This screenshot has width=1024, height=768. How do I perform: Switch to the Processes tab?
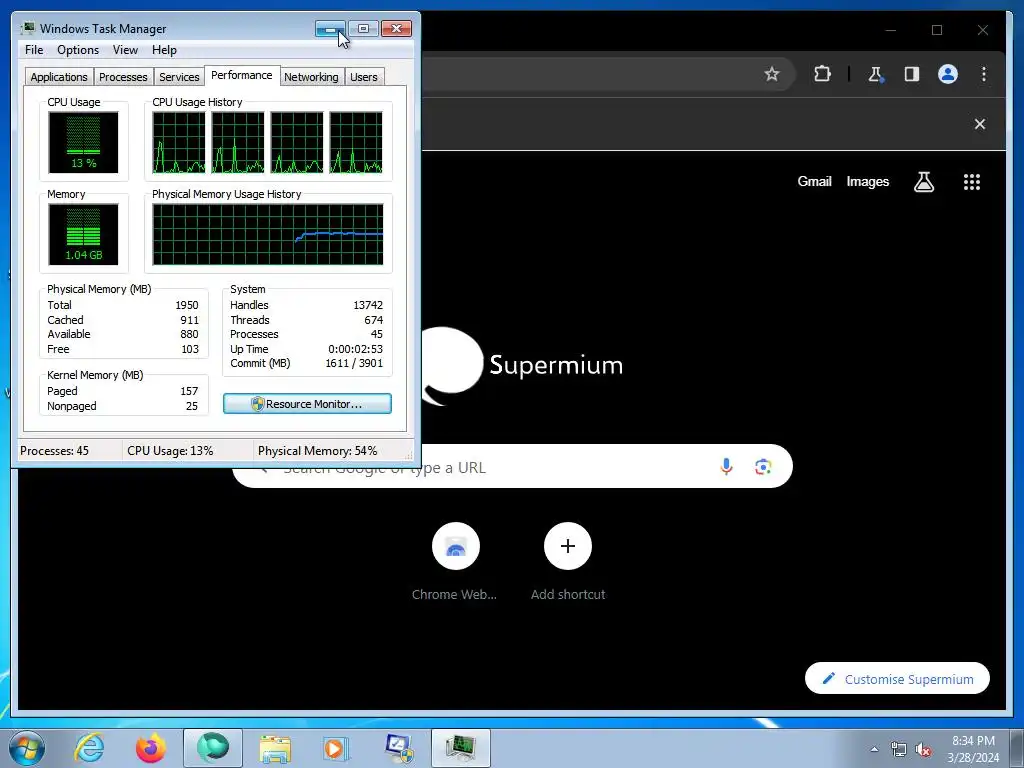(x=123, y=77)
